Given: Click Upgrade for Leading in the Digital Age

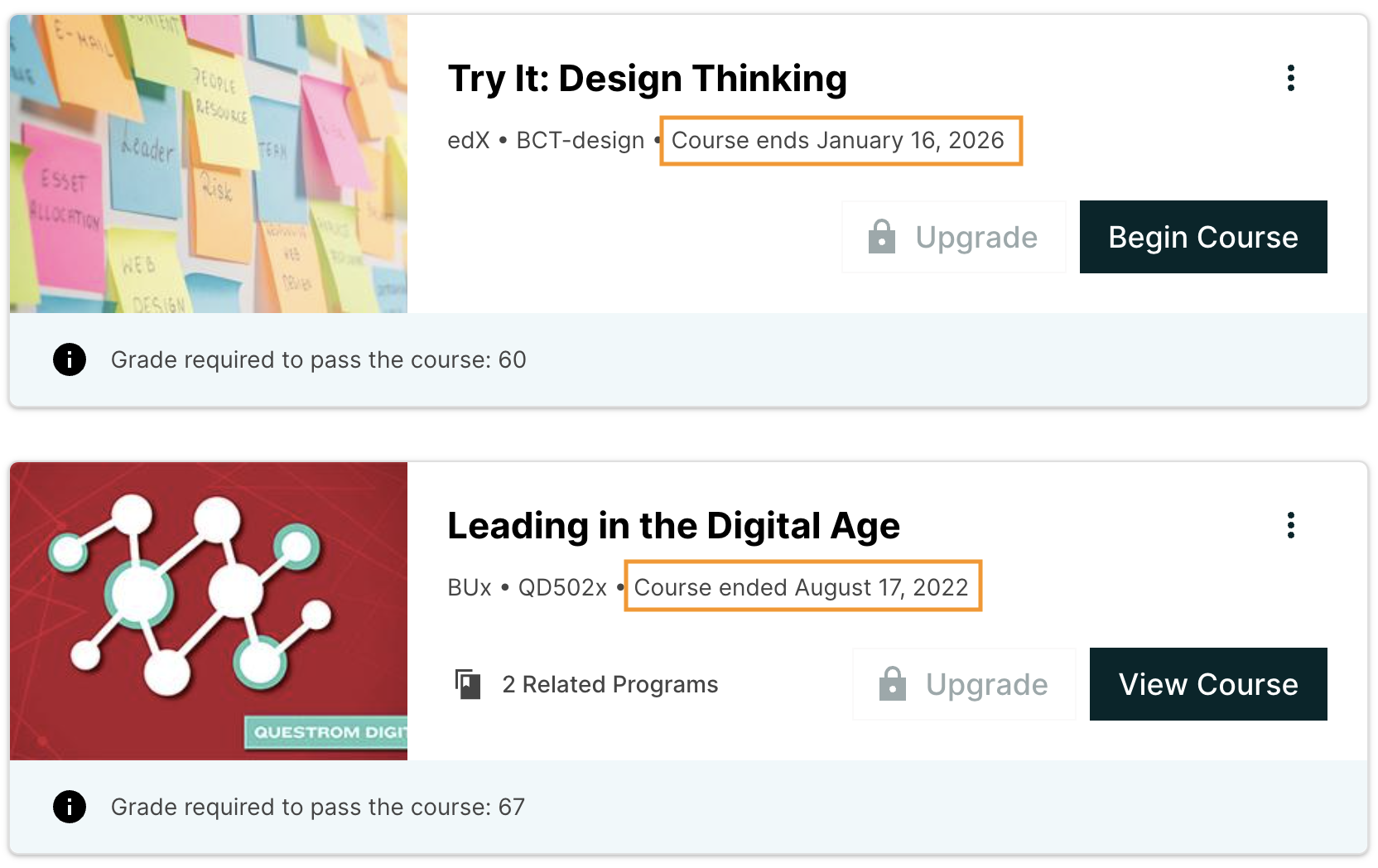Looking at the screenshot, I should click(964, 684).
